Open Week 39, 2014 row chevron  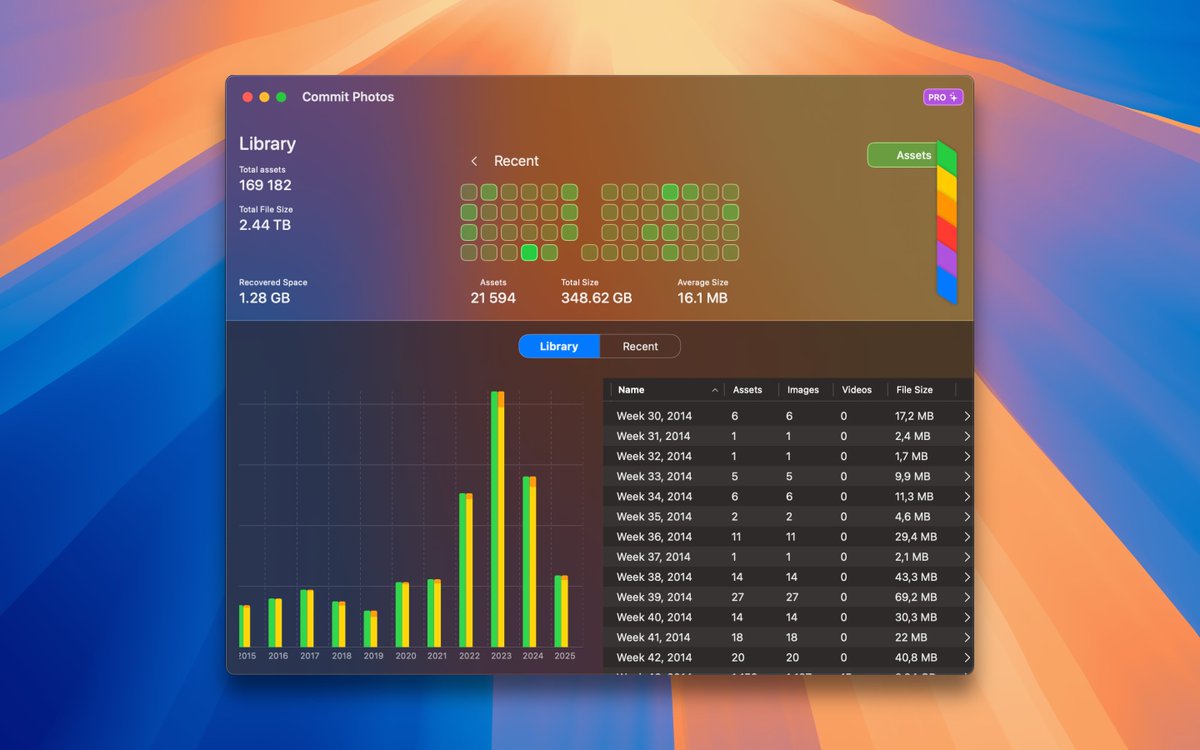[x=967, y=597]
